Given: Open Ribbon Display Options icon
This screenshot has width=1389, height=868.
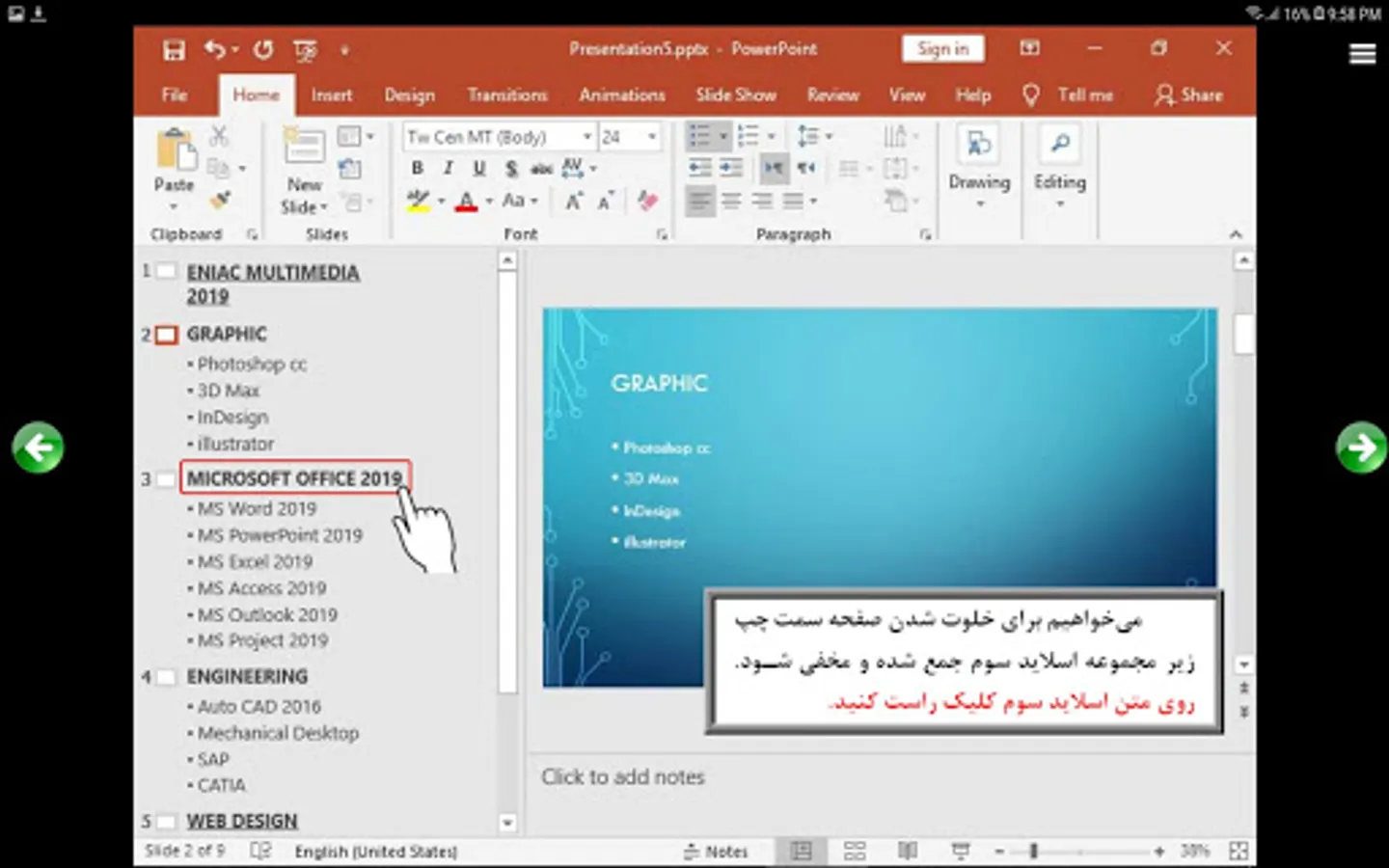Looking at the screenshot, I should (1030, 48).
